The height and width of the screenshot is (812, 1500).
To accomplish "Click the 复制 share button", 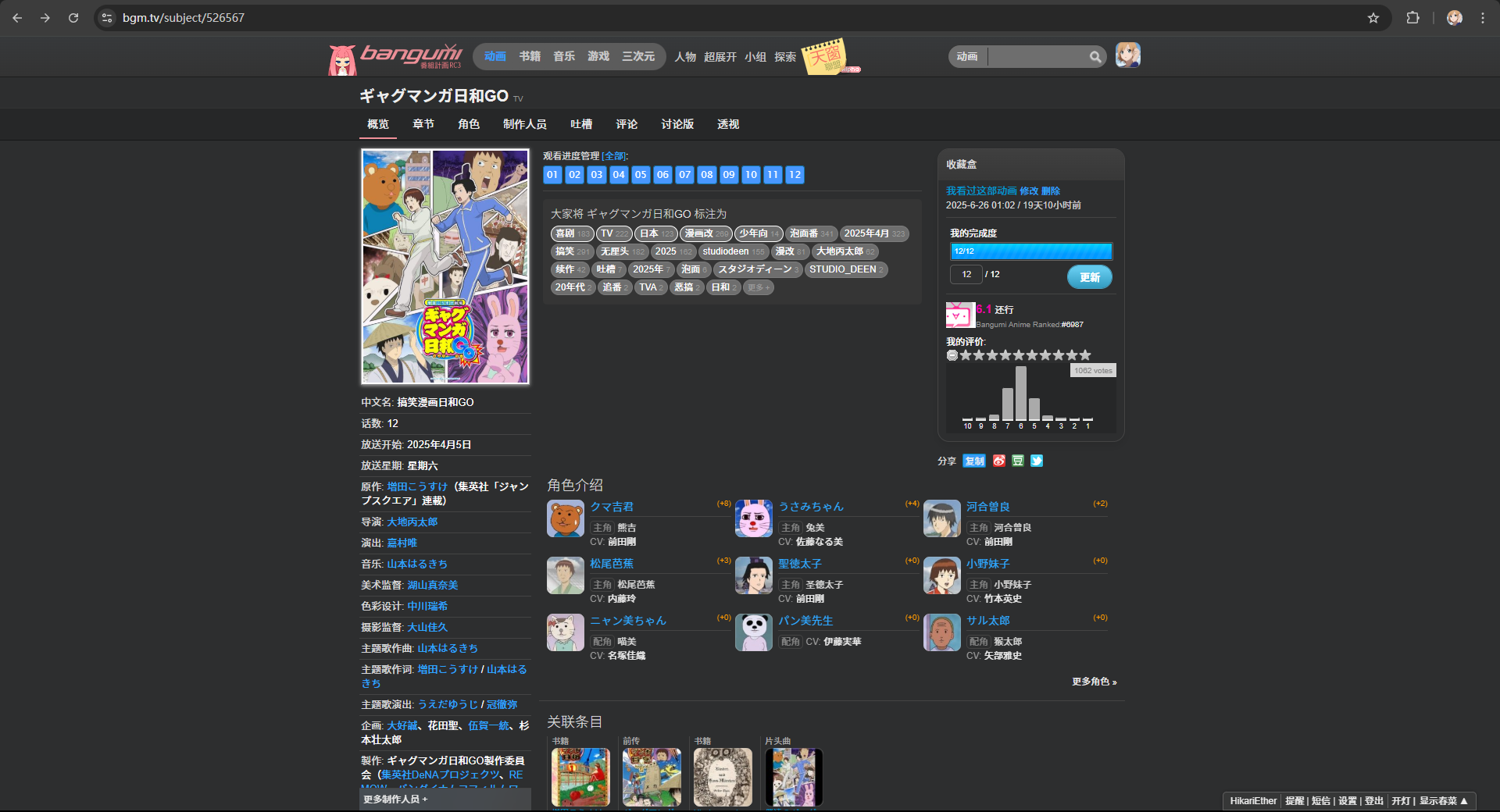I will click(x=974, y=461).
